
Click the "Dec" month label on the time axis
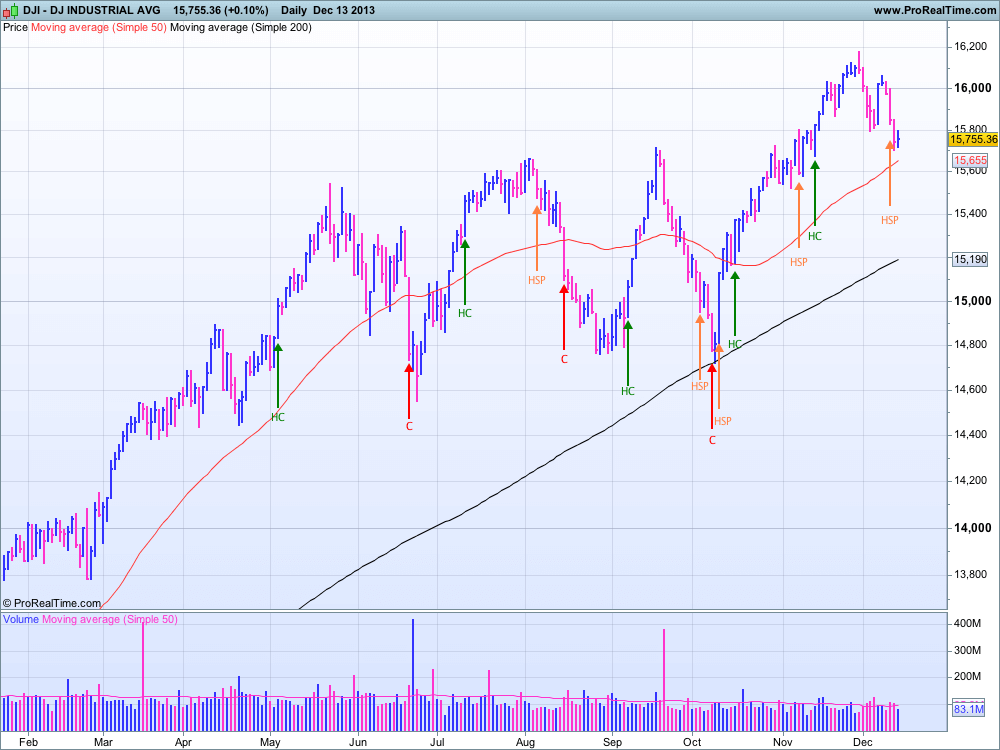[x=862, y=742]
